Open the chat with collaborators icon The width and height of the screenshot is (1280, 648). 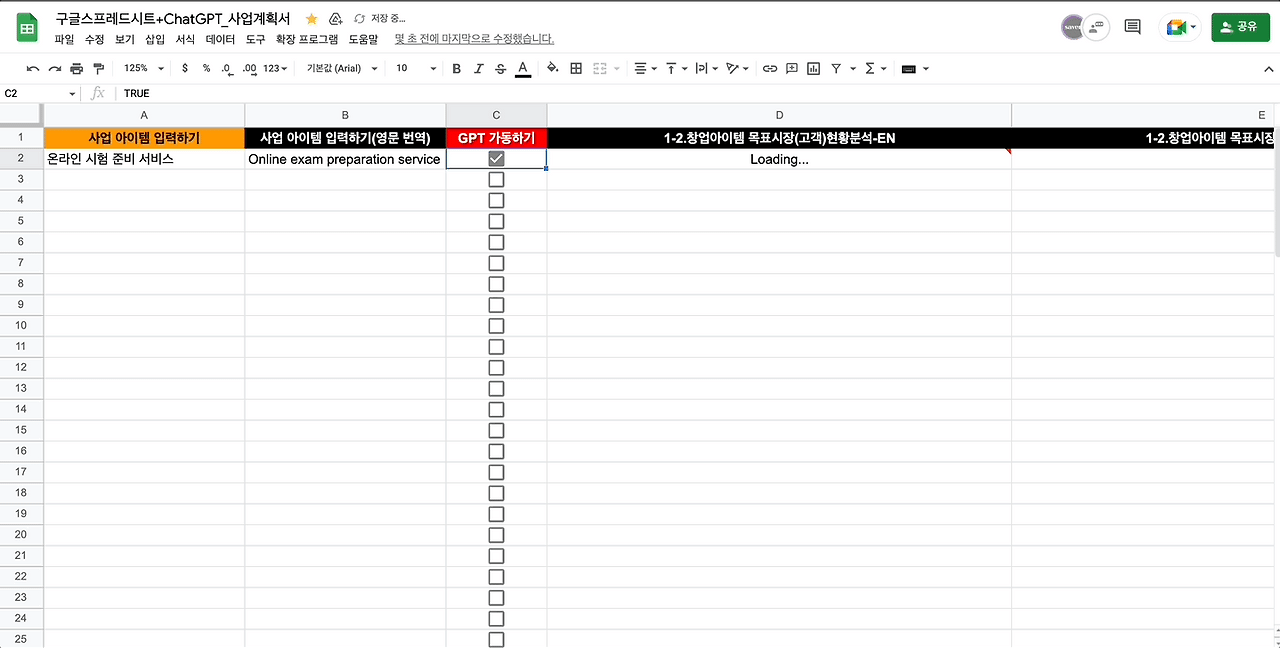click(1097, 27)
